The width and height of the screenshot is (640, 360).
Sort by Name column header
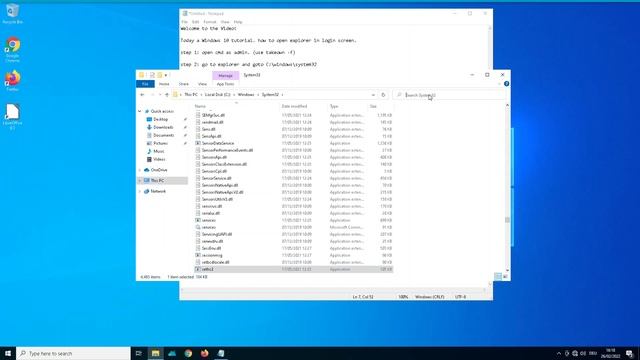(x=236, y=106)
